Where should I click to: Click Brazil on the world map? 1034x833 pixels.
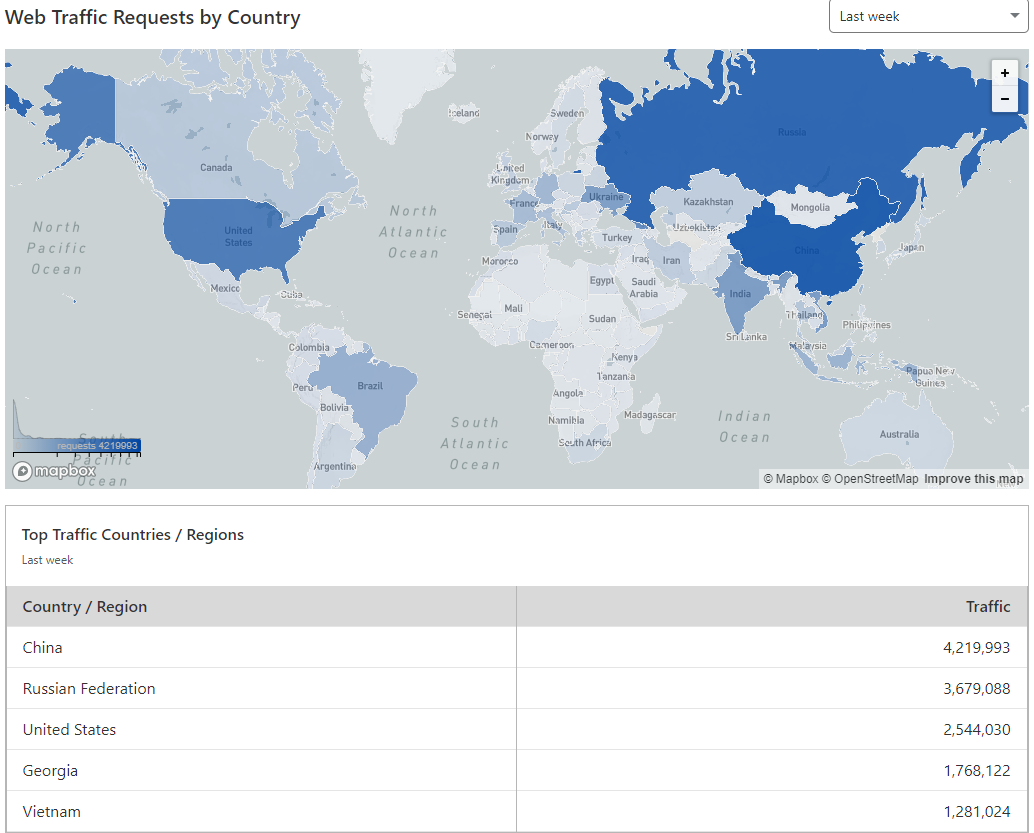(368, 385)
